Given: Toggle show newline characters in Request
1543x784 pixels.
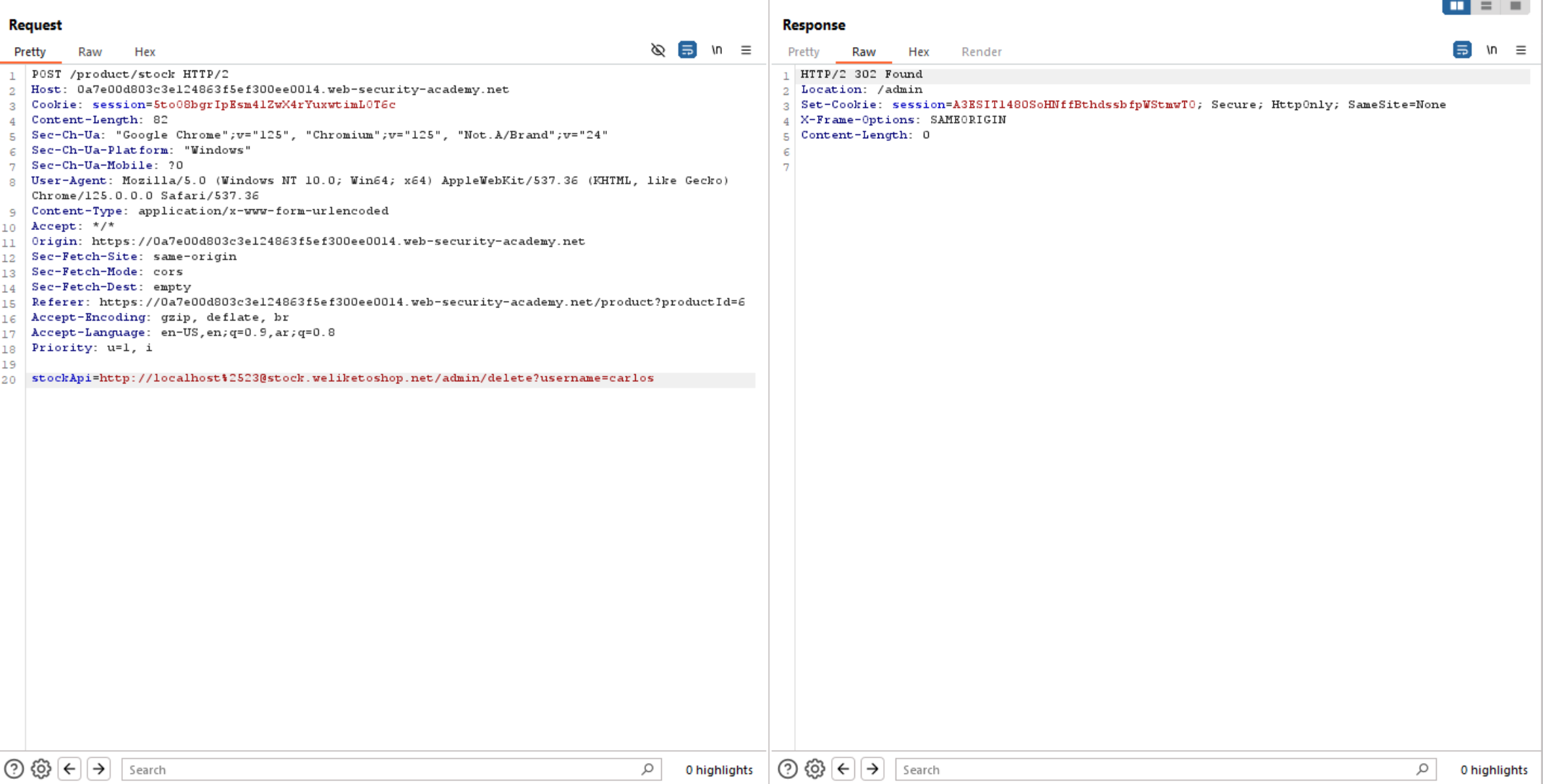Looking at the screenshot, I should 717,50.
